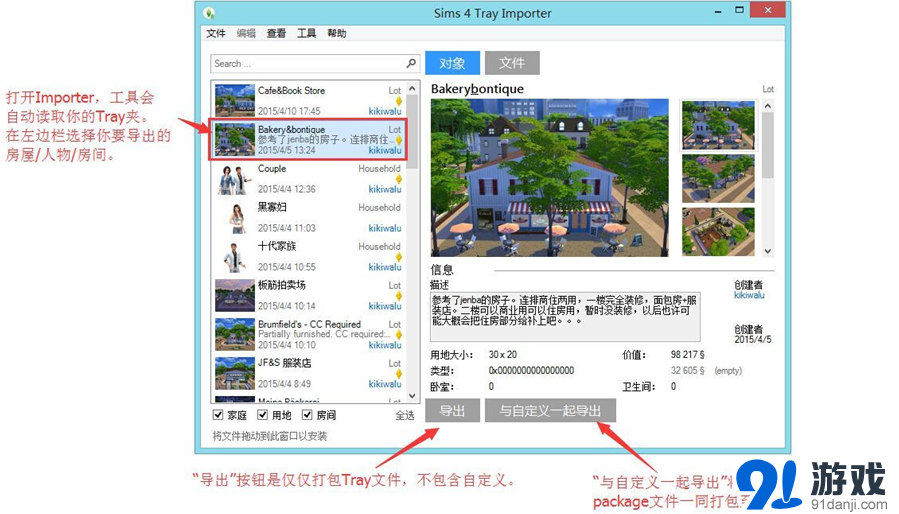This screenshot has height=514, width=899.
Task: Click the list vertical scrollbar thumb
Action: pyautogui.click(x=412, y=132)
